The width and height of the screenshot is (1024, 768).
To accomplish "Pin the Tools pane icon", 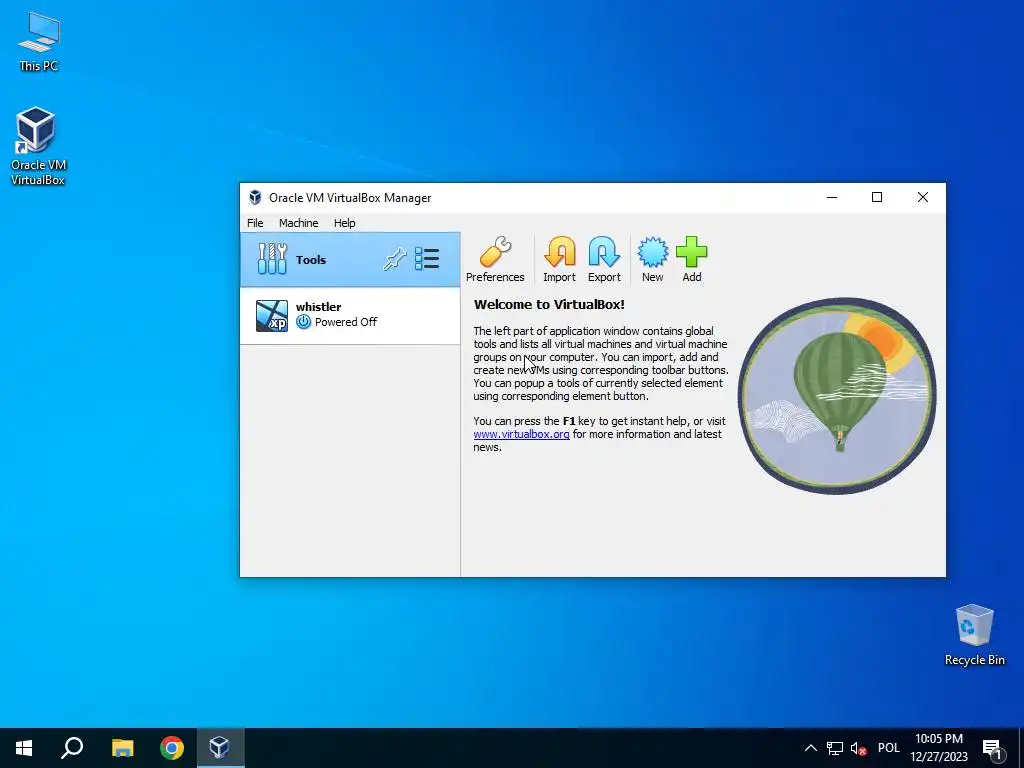I will [394, 259].
